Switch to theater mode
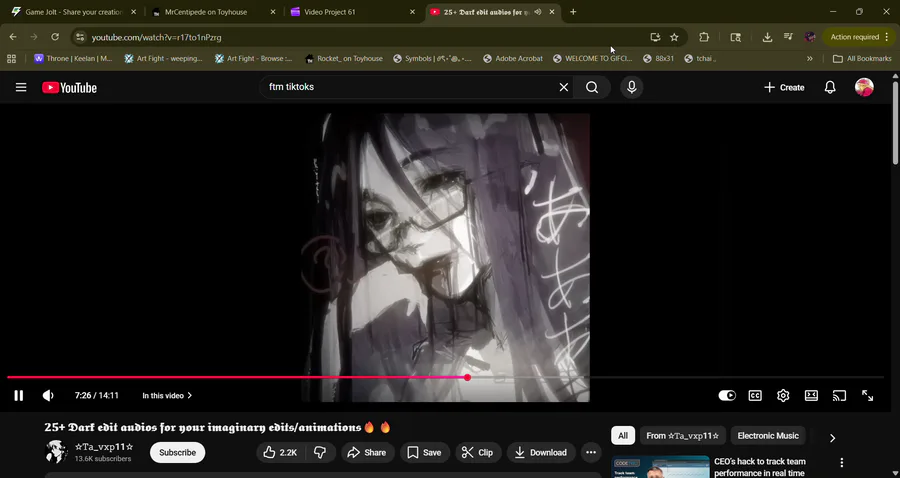 click(x=811, y=395)
